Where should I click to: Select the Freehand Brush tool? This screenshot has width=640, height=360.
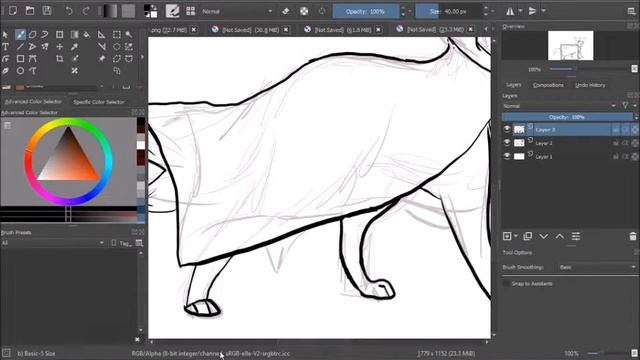tap(20, 35)
